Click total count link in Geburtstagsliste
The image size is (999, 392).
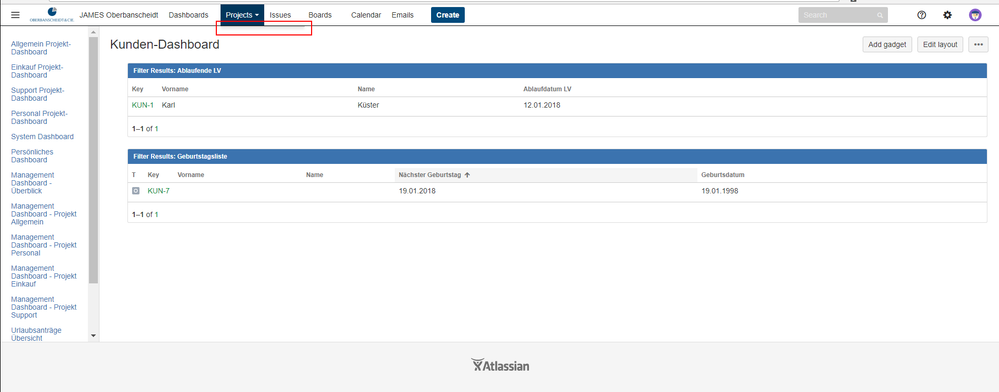click(x=156, y=214)
